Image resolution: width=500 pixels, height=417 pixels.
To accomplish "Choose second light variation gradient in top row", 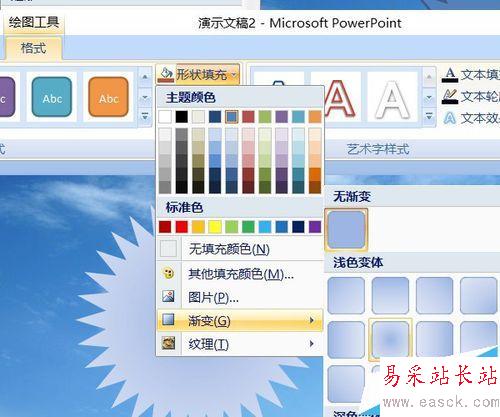I will click(390, 296).
